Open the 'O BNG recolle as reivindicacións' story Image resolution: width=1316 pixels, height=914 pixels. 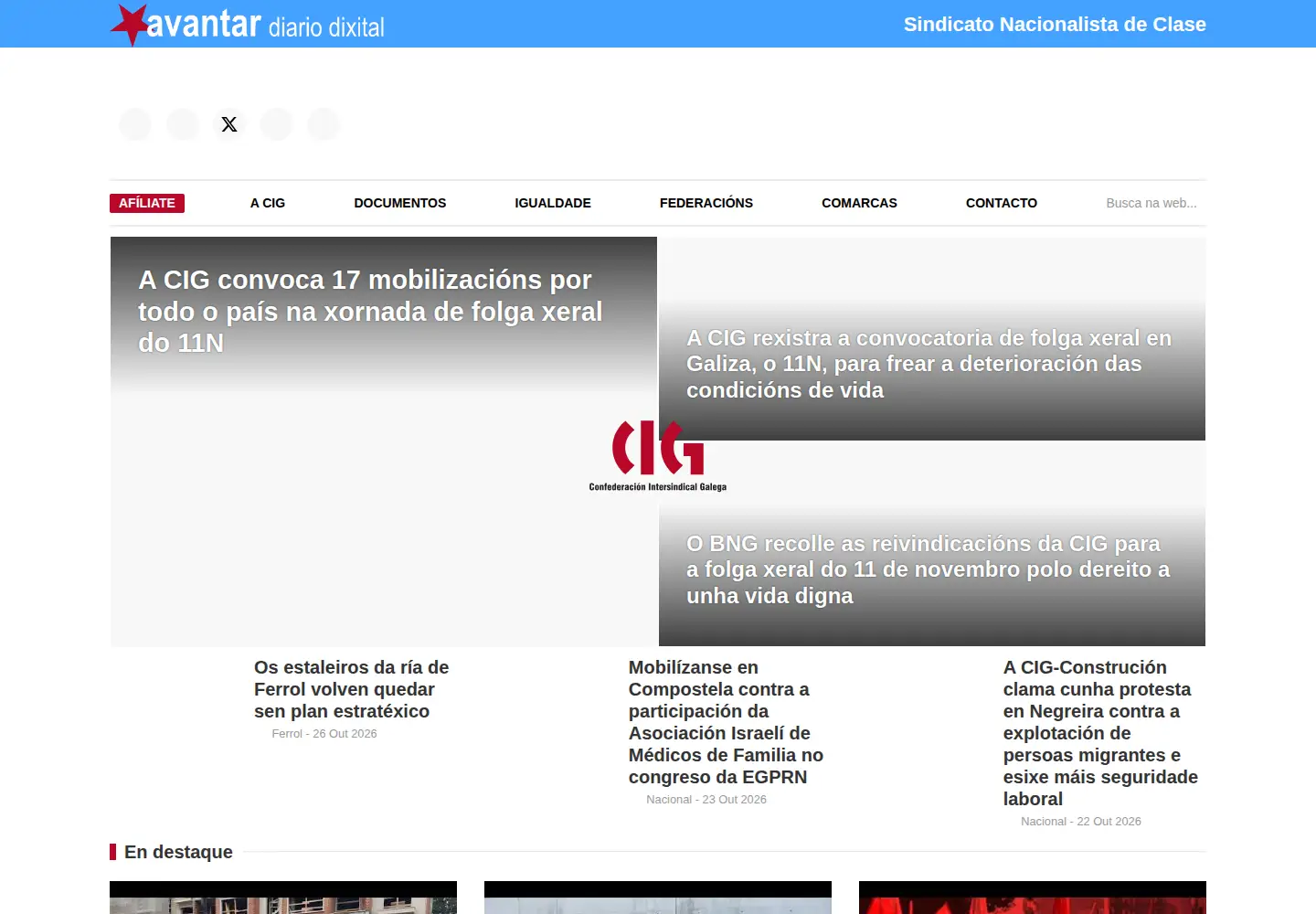pos(928,569)
